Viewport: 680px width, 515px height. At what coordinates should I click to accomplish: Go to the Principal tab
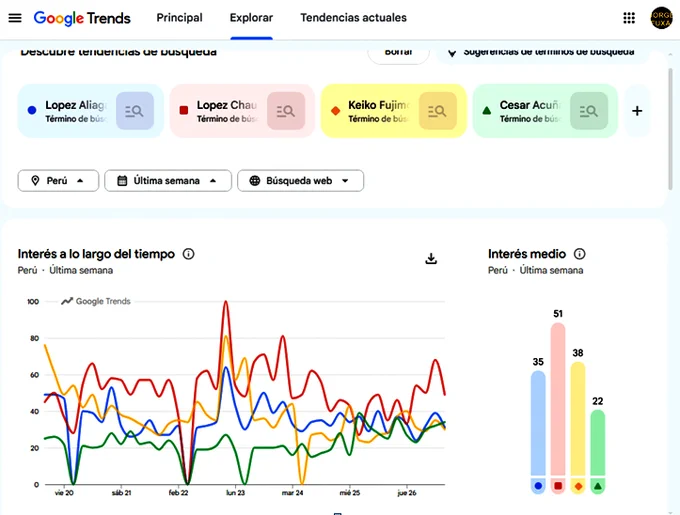pyautogui.click(x=179, y=18)
